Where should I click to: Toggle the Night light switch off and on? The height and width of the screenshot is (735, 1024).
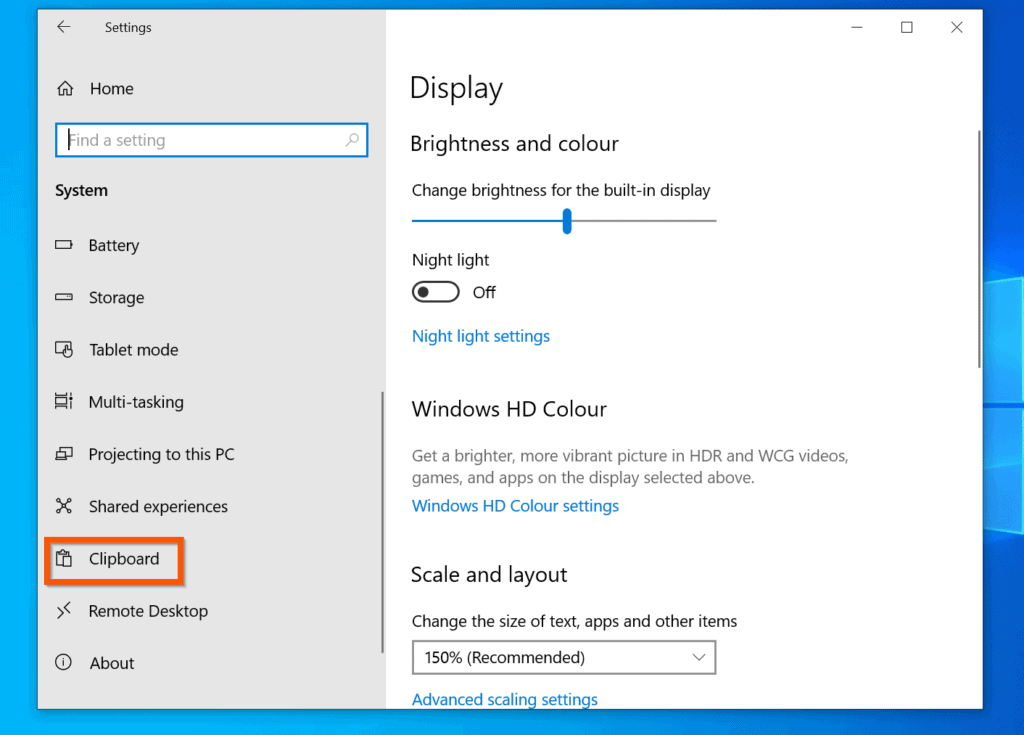tap(435, 291)
